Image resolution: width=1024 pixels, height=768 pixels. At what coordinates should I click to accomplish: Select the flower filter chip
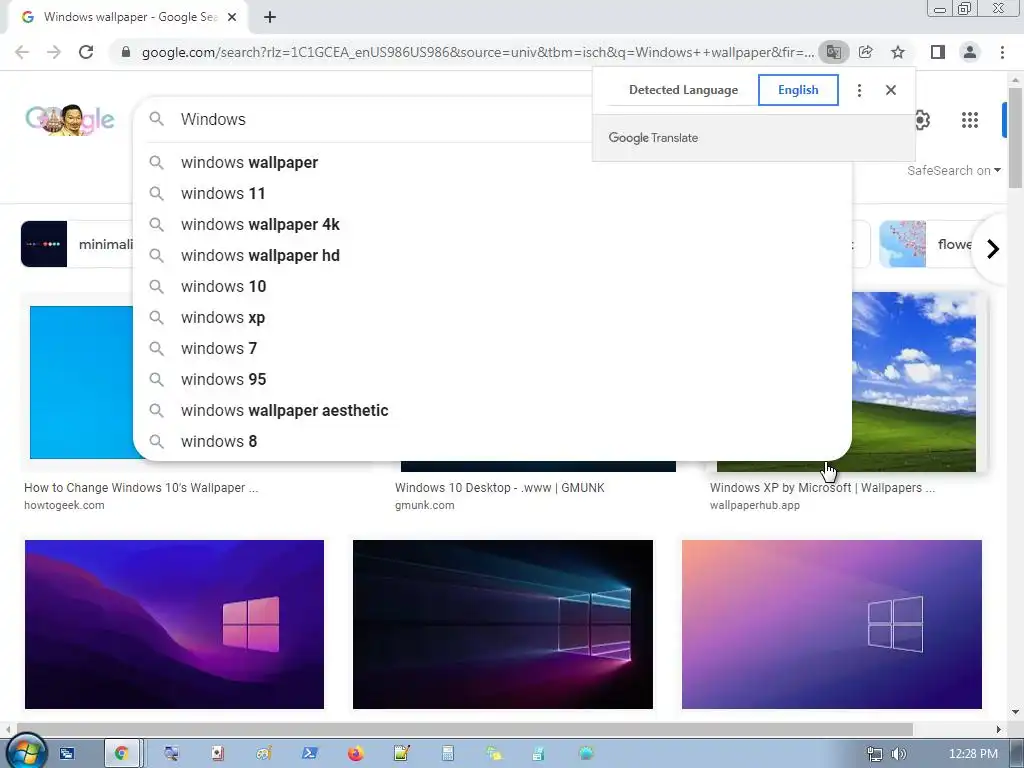click(927, 244)
